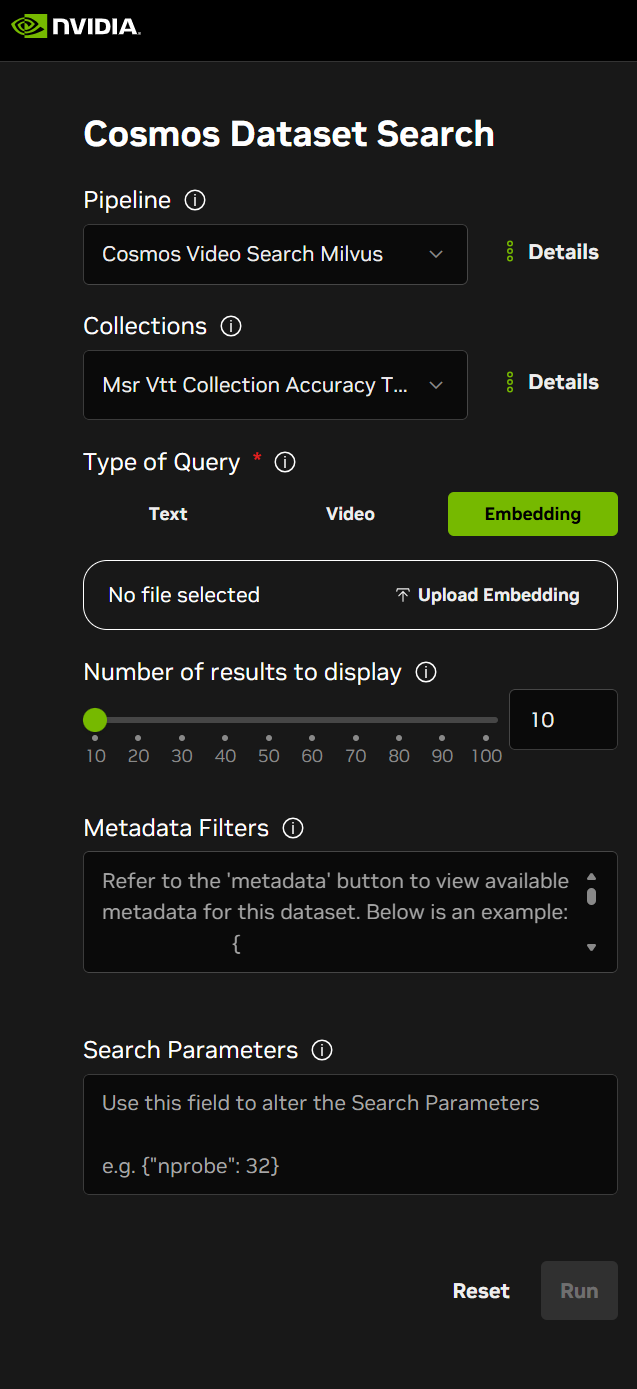Screen dimensions: 637x1389
Task: Select the Embedding query type
Action: (x=532, y=514)
